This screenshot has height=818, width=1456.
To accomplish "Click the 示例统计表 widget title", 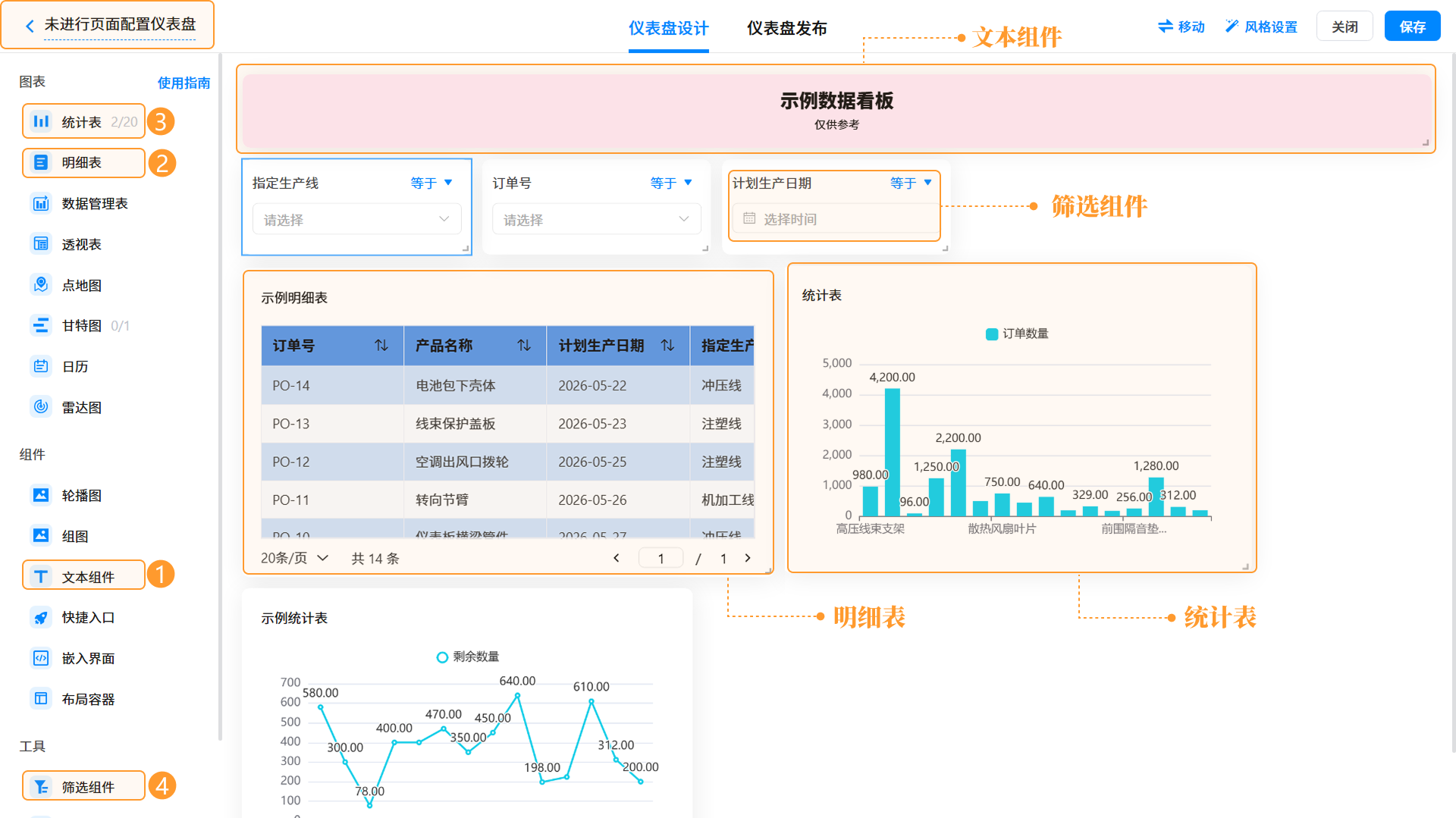I will pyautogui.click(x=294, y=618).
